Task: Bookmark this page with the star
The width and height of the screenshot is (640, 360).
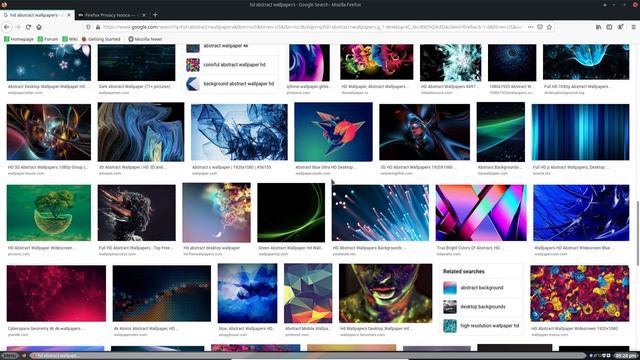Action: point(549,27)
